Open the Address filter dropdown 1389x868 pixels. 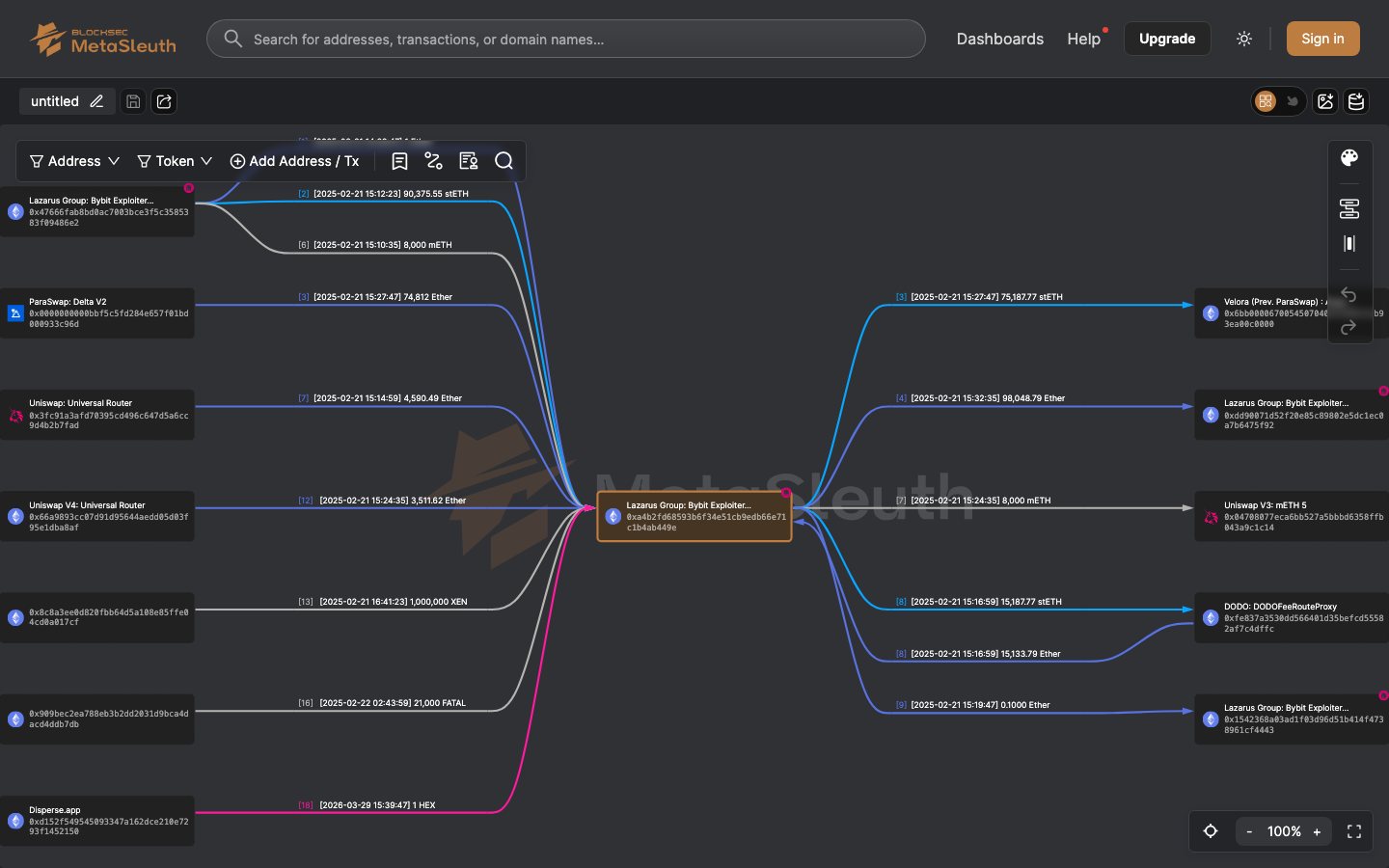(75, 161)
